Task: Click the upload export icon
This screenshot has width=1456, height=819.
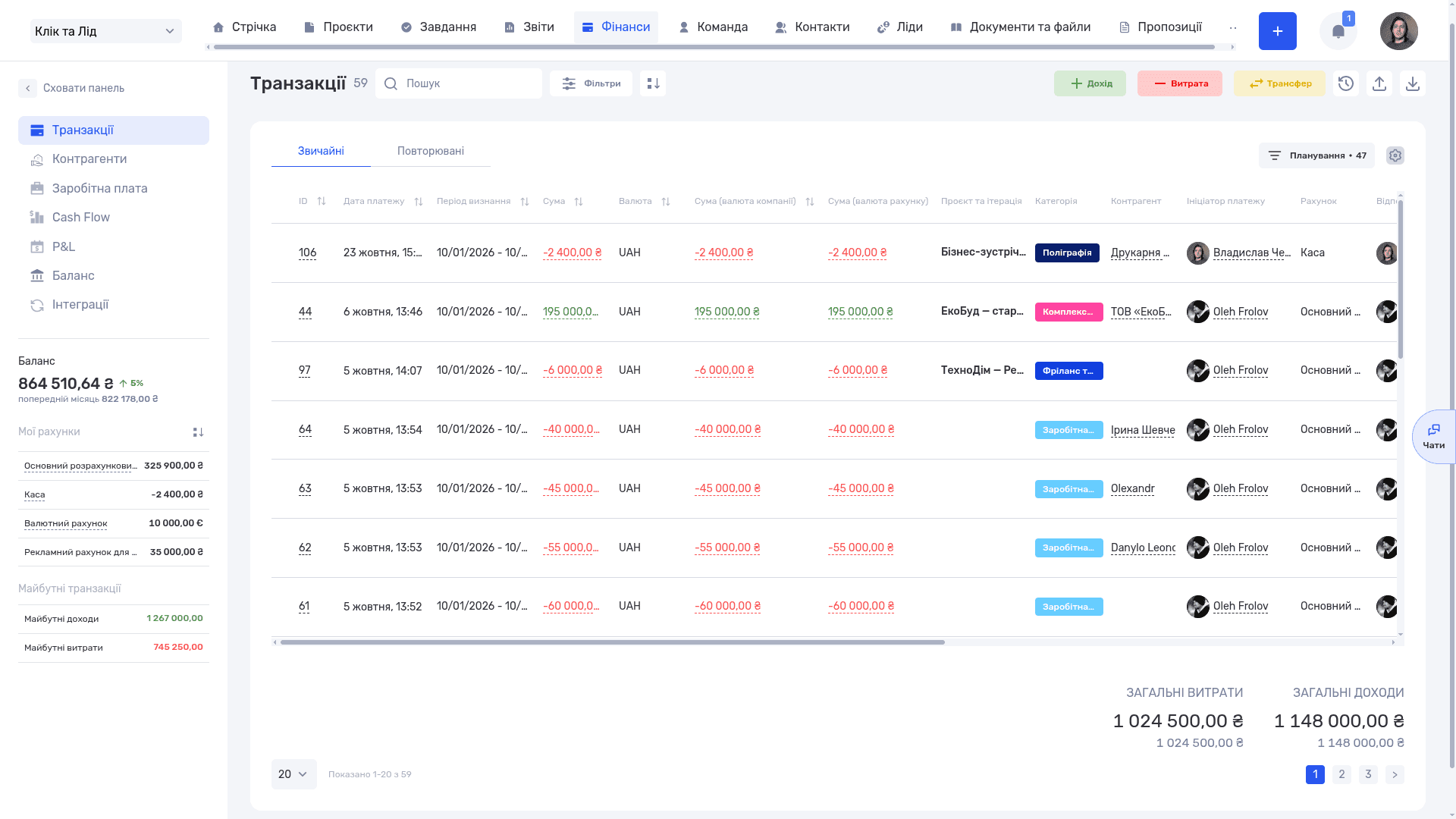Action: point(1379,83)
